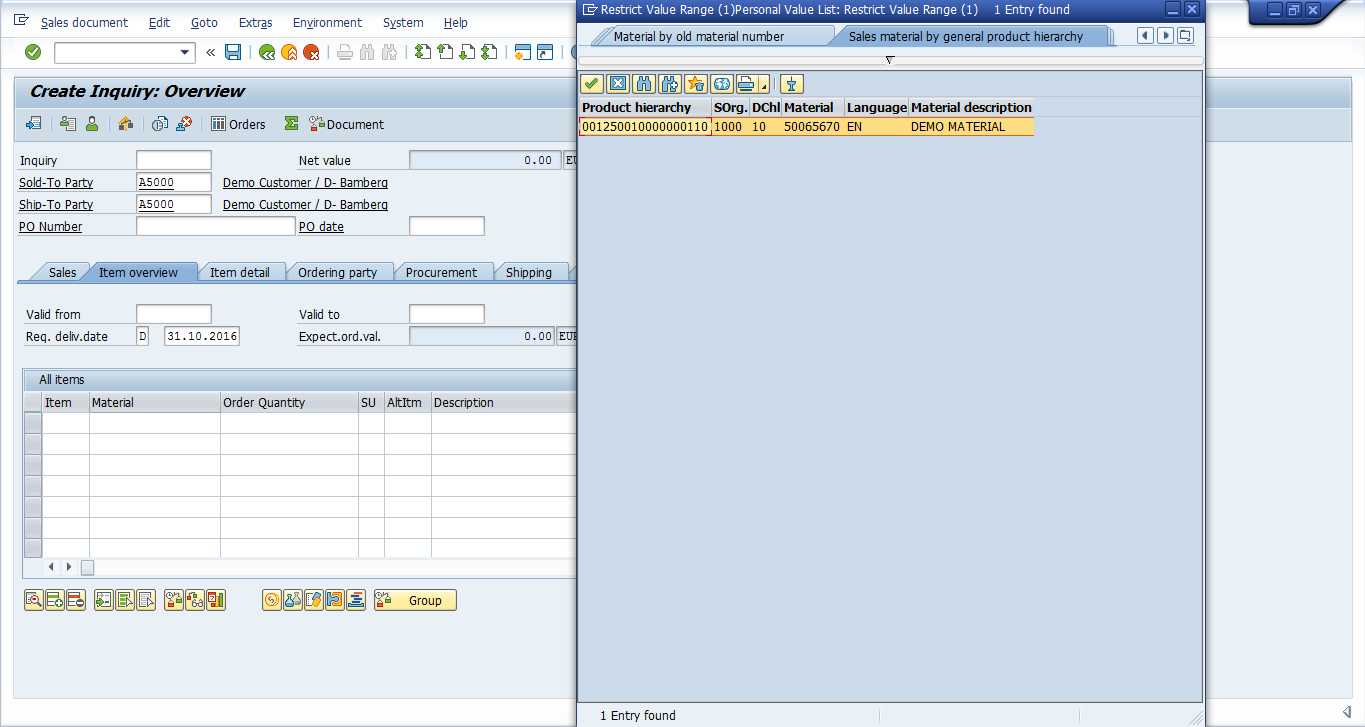Viewport: 1365px width, 727px height.
Task: Open the Extras menu
Action: click(x=255, y=22)
